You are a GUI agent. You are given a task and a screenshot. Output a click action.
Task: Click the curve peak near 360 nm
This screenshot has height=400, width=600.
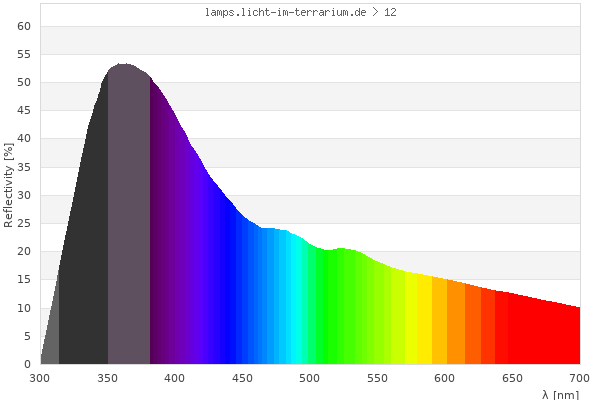point(122,65)
